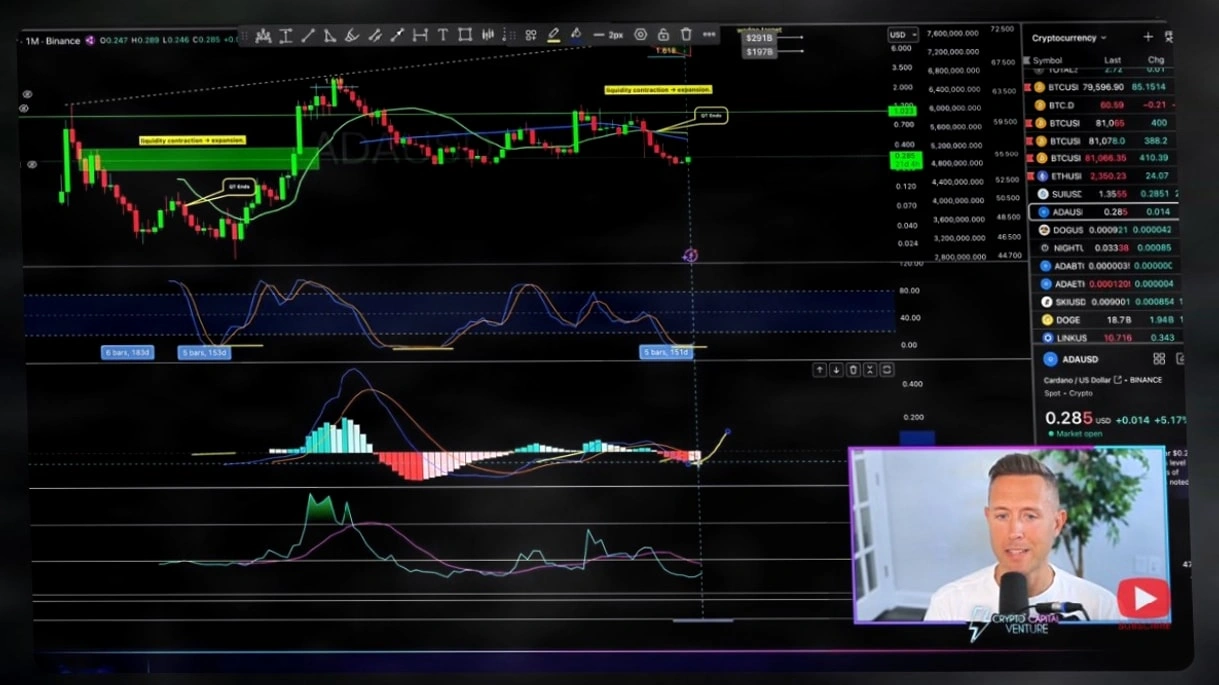1219x685 pixels.
Task: Select the triangle pattern drawing tool
Action: [330, 35]
